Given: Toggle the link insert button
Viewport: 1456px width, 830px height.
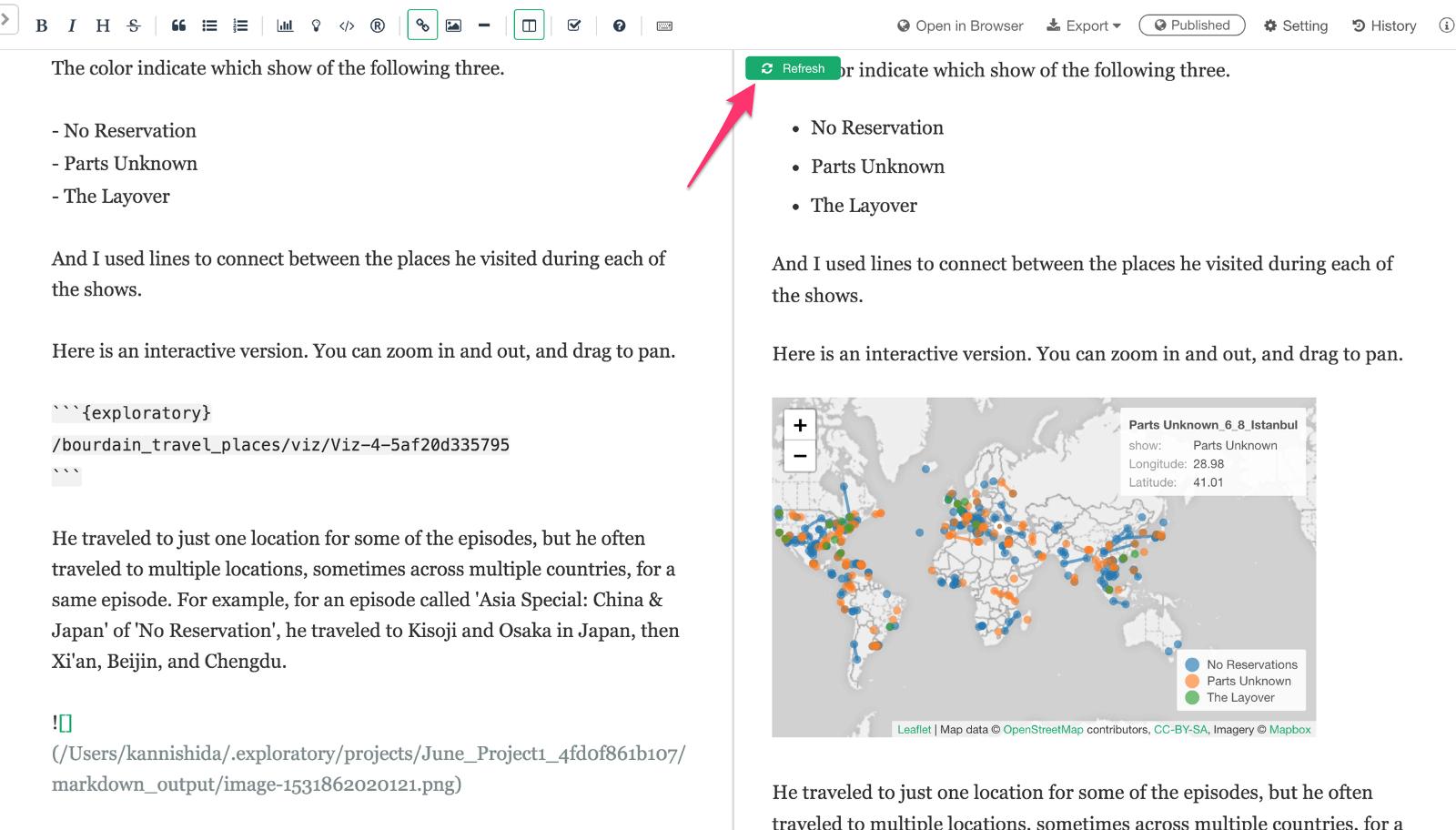Looking at the screenshot, I should tap(422, 25).
